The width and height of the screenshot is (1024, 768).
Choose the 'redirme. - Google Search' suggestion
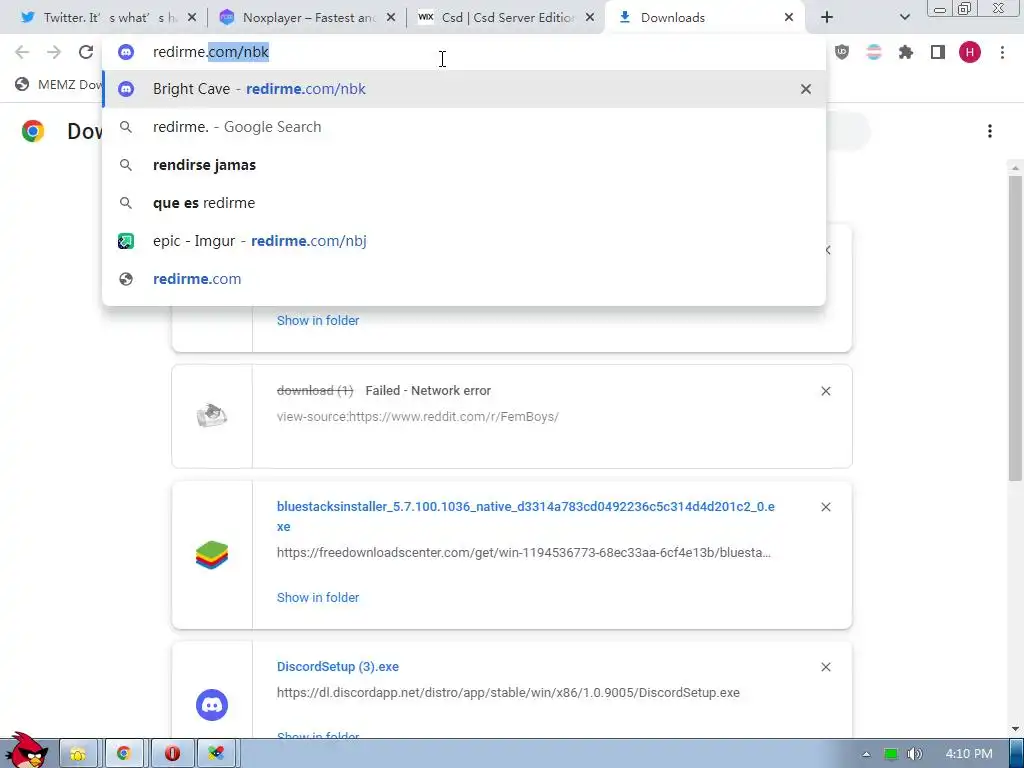[x=464, y=127]
